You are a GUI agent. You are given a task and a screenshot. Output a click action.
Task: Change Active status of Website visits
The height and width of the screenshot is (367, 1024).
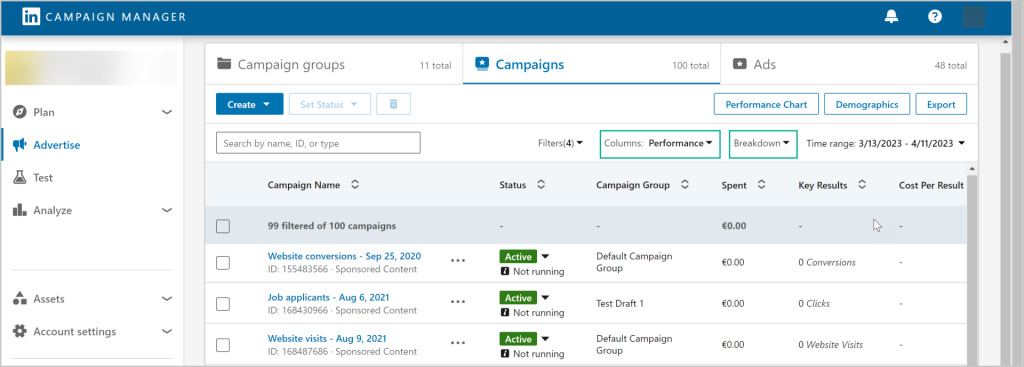(x=545, y=339)
